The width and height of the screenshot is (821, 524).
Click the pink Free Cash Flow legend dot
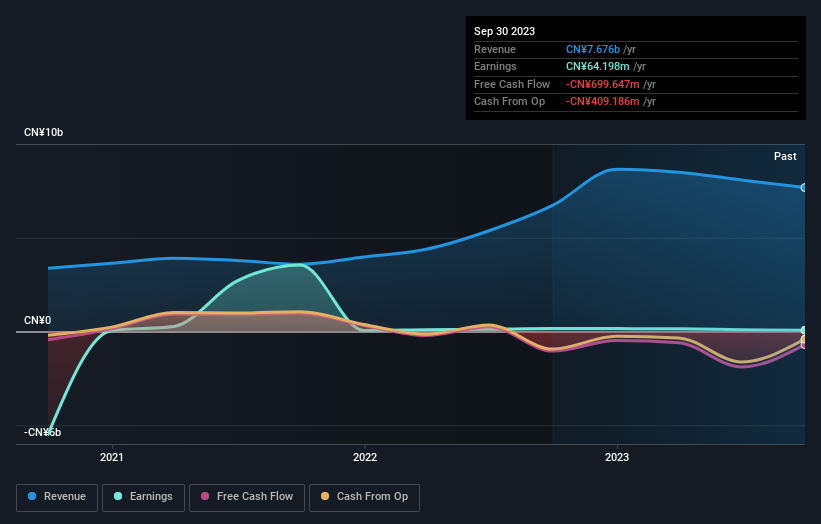205,496
